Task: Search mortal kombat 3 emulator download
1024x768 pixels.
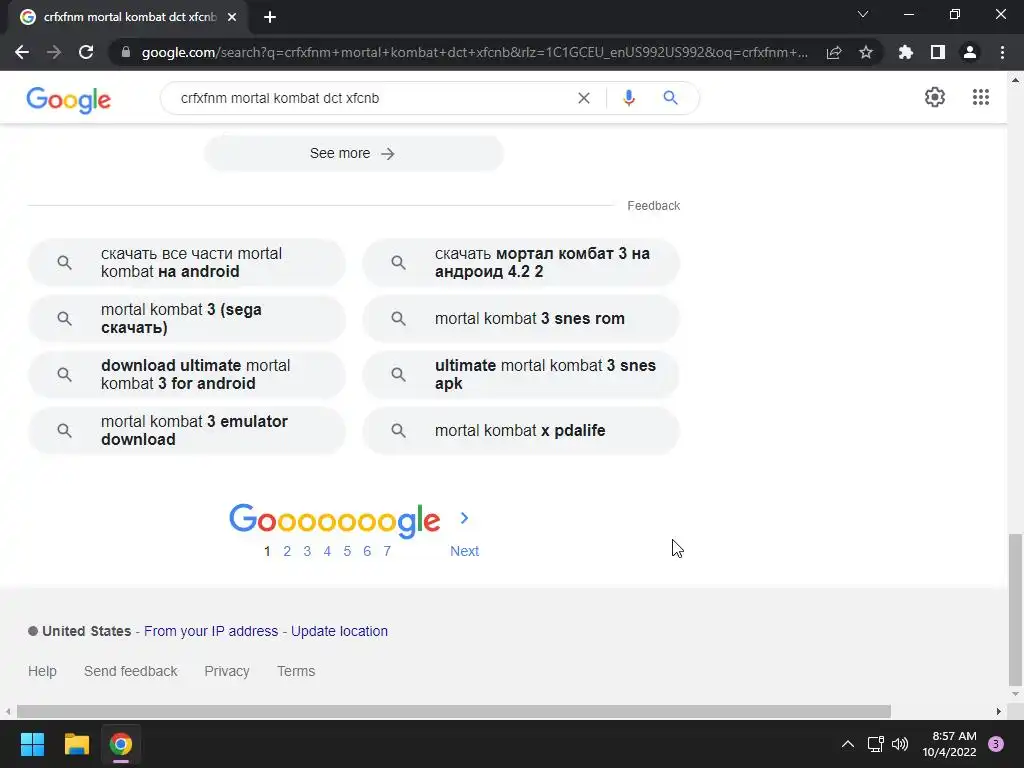Action: pos(187,431)
